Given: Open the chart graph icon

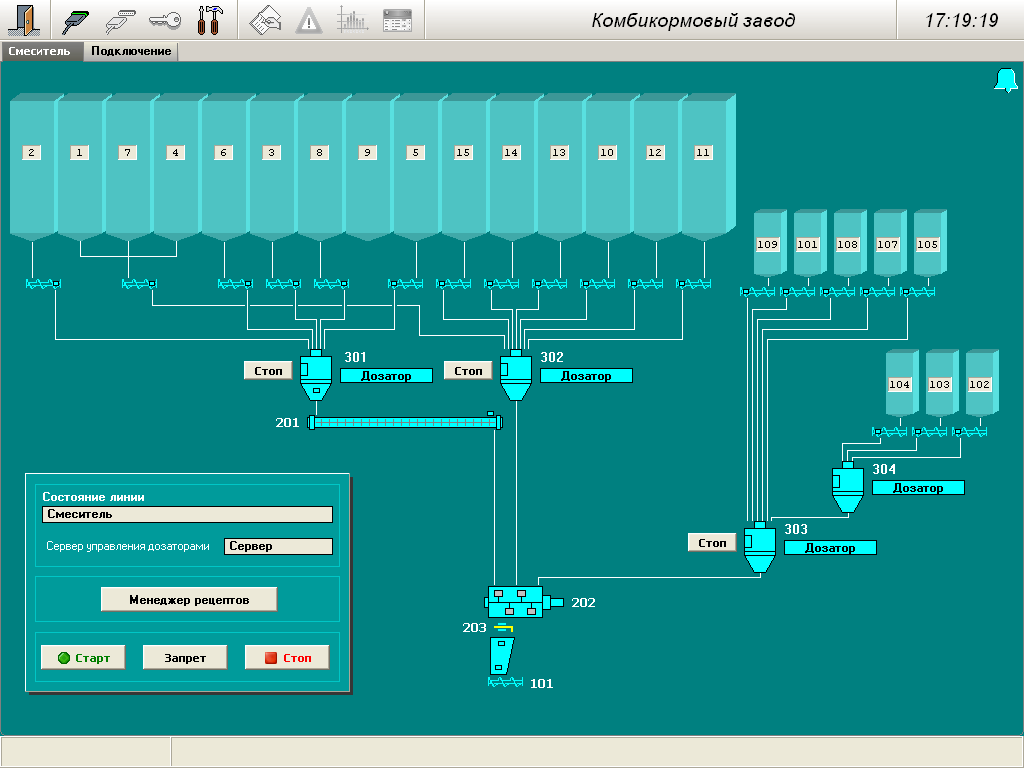Looking at the screenshot, I should tap(353, 20).
